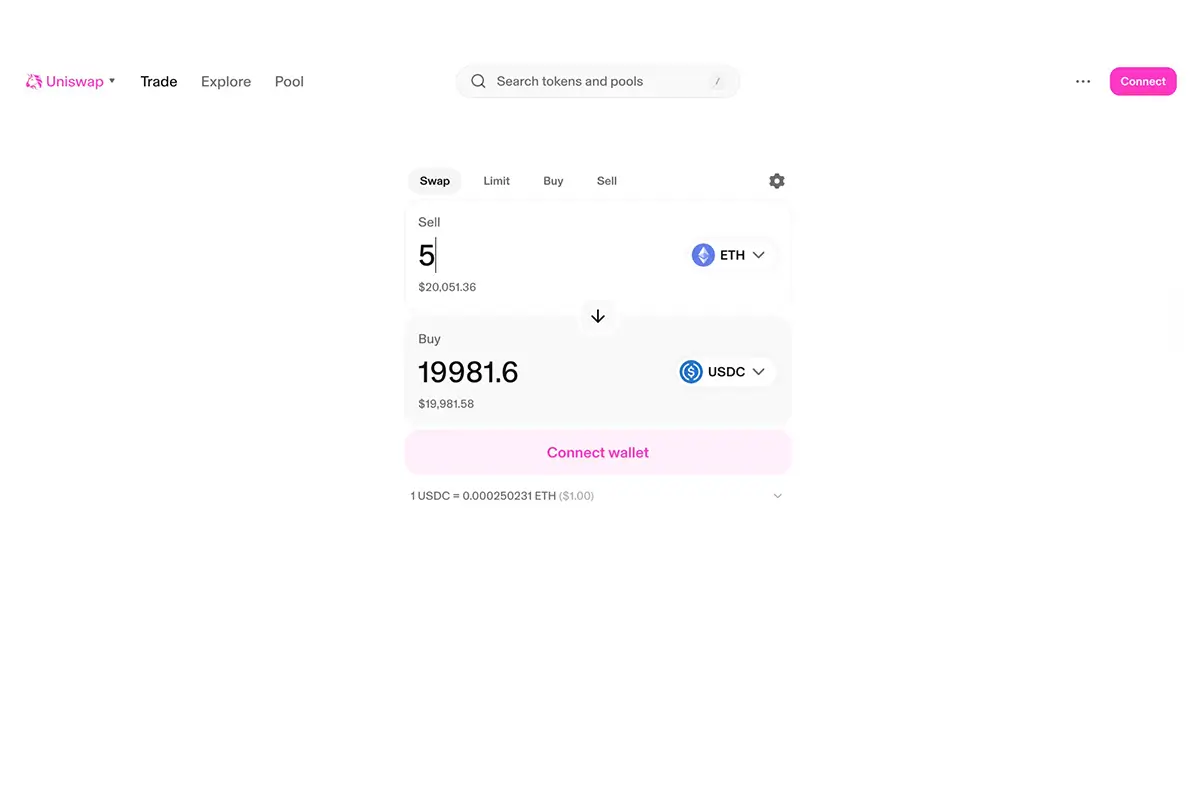Screen dimensions: 1200x800
Task: Open the Uniswap menu dropdown arrow
Action: click(x=112, y=81)
